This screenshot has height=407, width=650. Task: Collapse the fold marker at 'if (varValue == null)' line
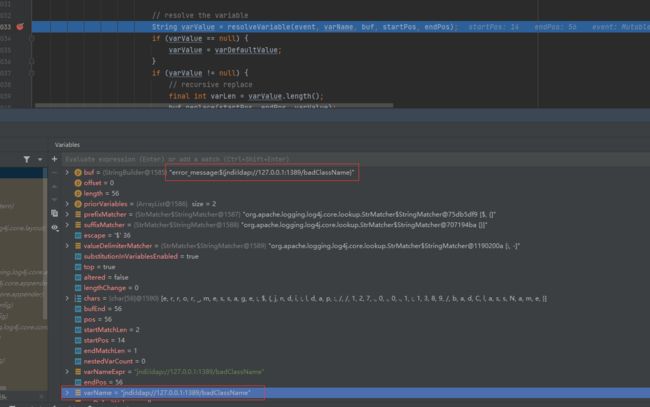point(32,39)
